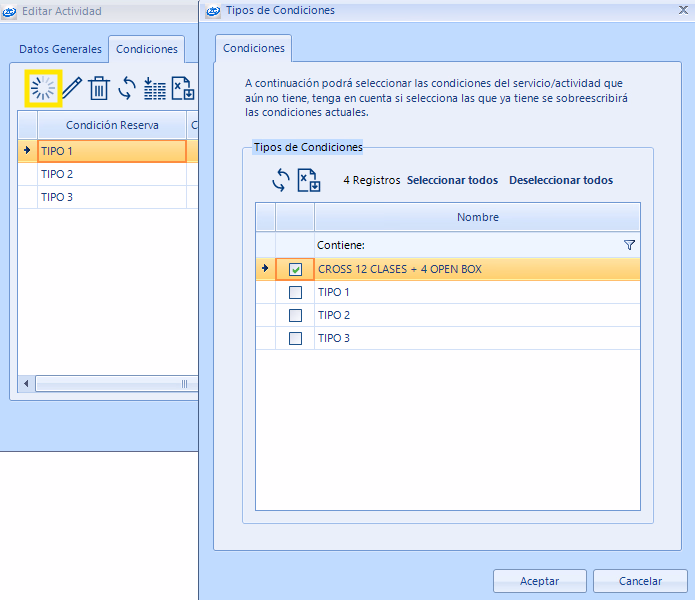Refresh the Tipos de Condiciones list
This screenshot has width=695, height=600.
tap(281, 180)
